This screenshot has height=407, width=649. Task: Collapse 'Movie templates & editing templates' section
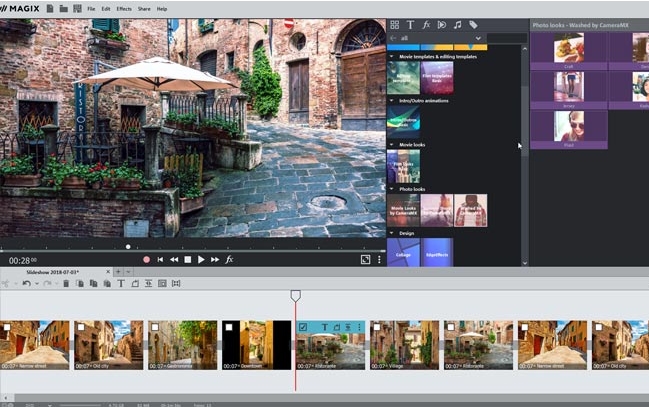[x=392, y=56]
